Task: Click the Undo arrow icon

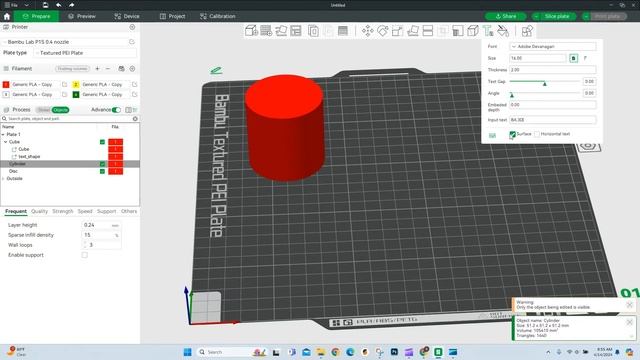Action: click(59, 5)
